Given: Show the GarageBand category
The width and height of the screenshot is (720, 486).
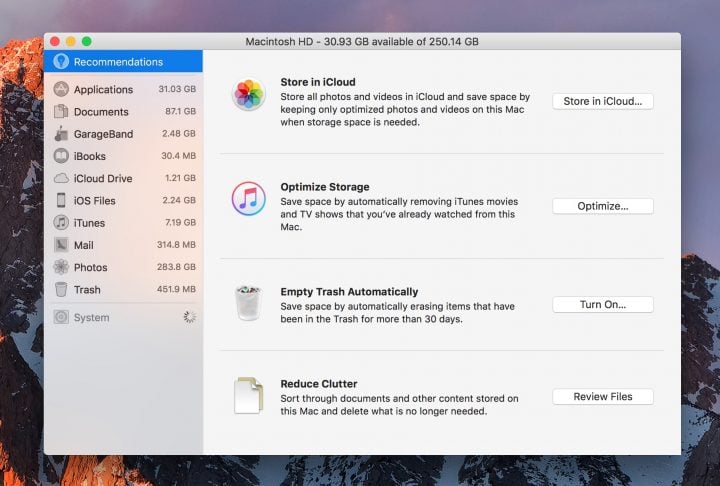Looking at the screenshot, I should [123, 134].
